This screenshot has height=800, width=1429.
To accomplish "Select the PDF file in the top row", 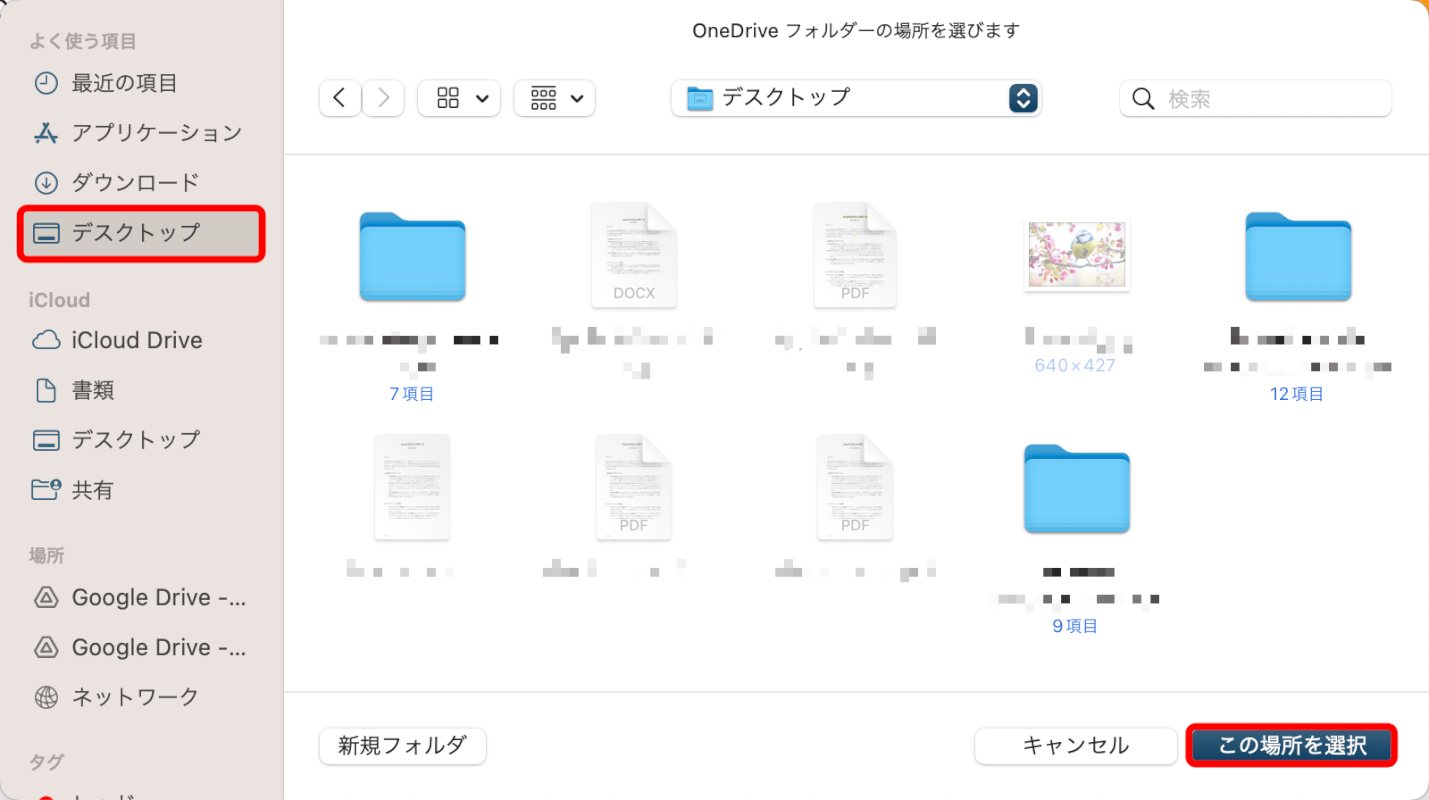I will click(x=855, y=255).
